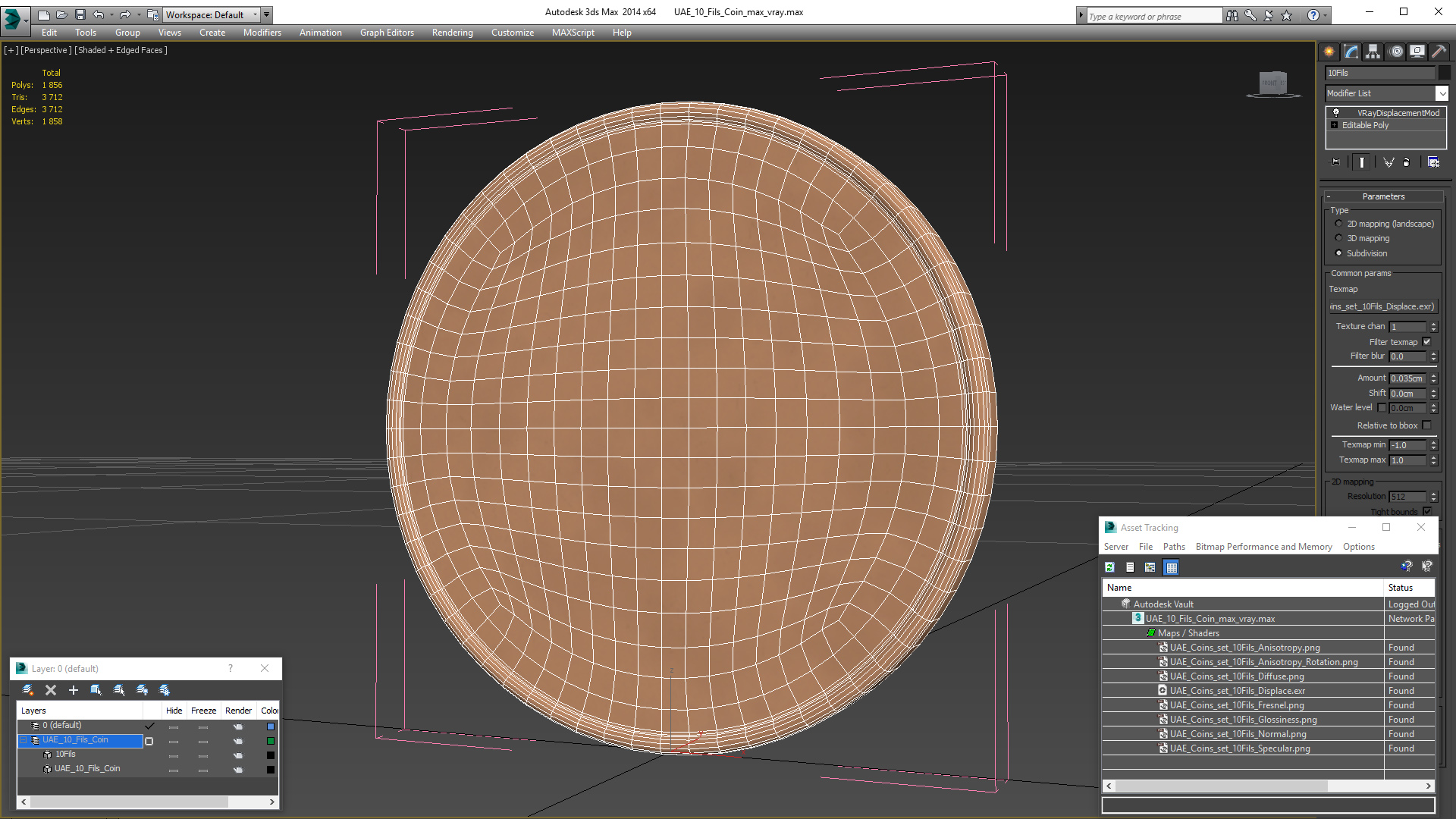Click the Undo arrow icon
This screenshot has width=1456, height=819.
point(99,14)
